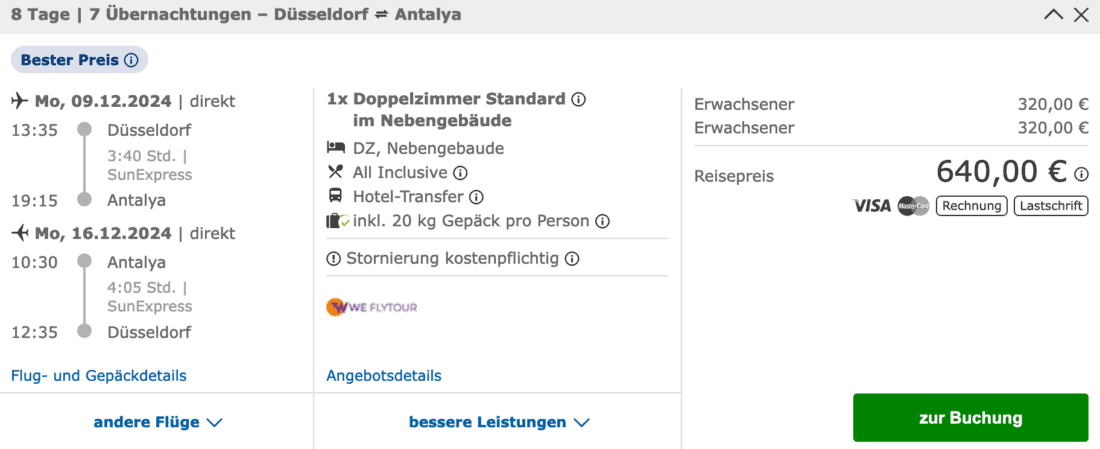Click the MasterCard payment logo
1100x449 pixels.
click(913, 206)
